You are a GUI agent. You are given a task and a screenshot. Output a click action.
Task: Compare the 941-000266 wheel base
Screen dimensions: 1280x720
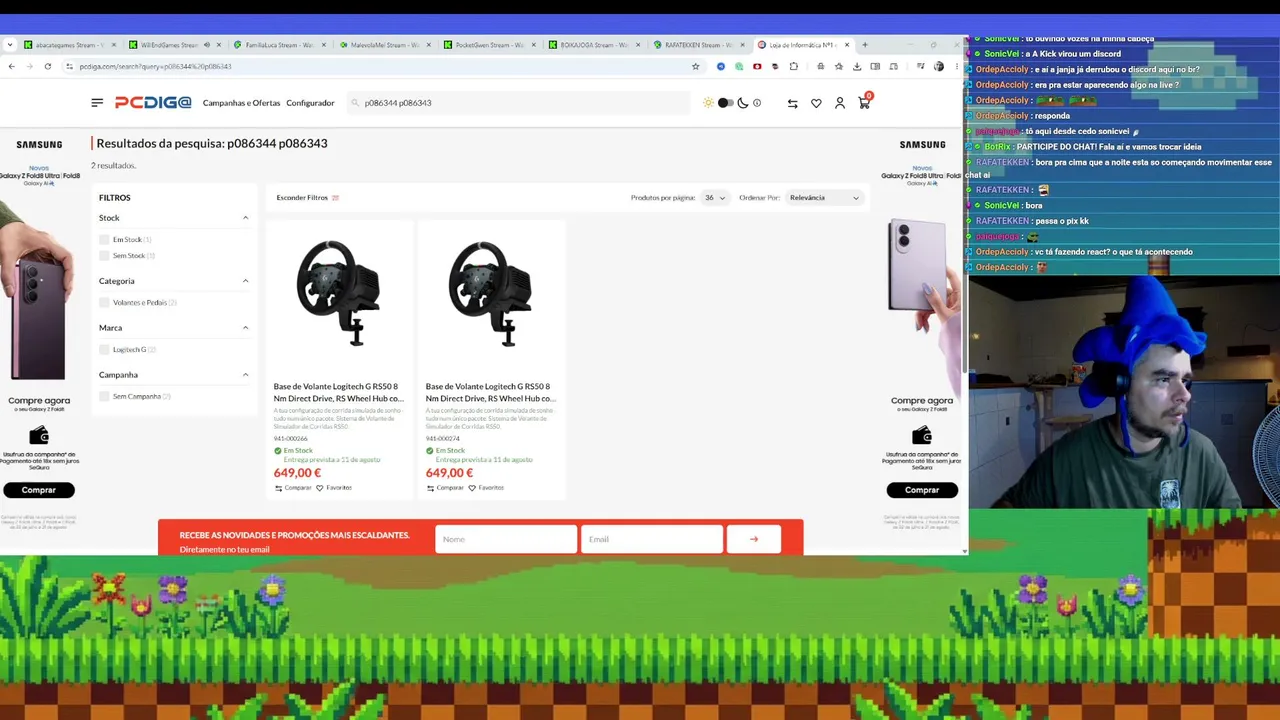tap(293, 488)
